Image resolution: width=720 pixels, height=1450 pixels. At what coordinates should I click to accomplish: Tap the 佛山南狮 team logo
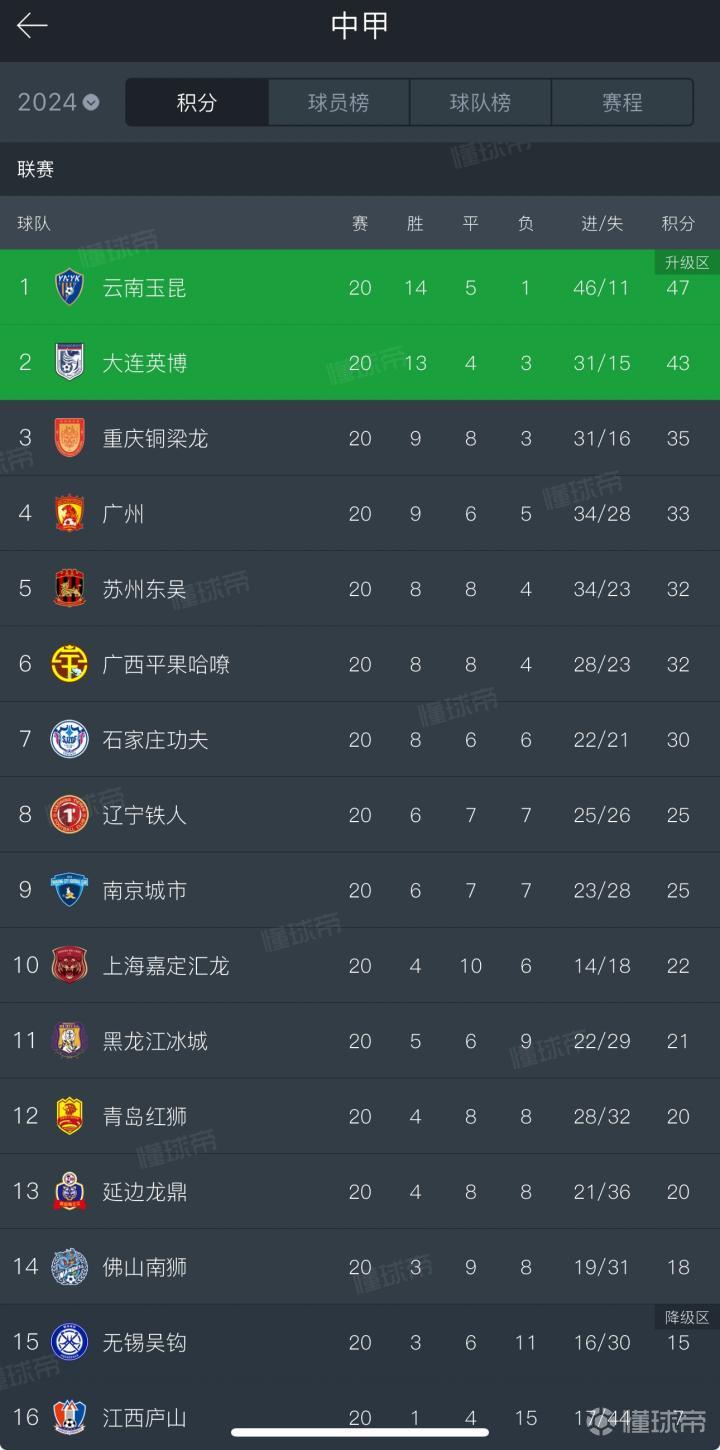(x=69, y=1267)
